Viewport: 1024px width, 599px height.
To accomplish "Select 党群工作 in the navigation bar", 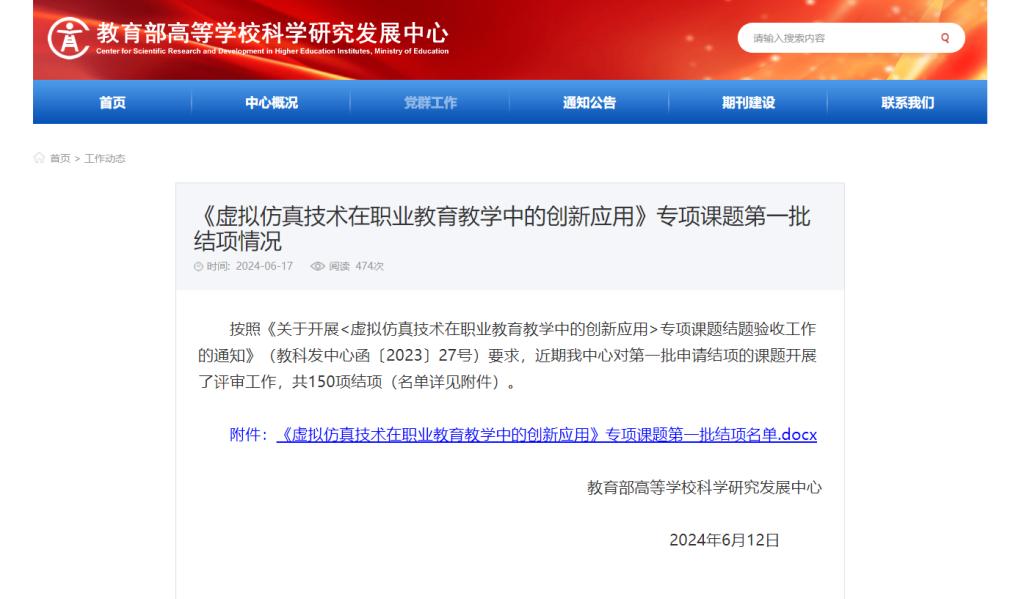I will click(430, 102).
